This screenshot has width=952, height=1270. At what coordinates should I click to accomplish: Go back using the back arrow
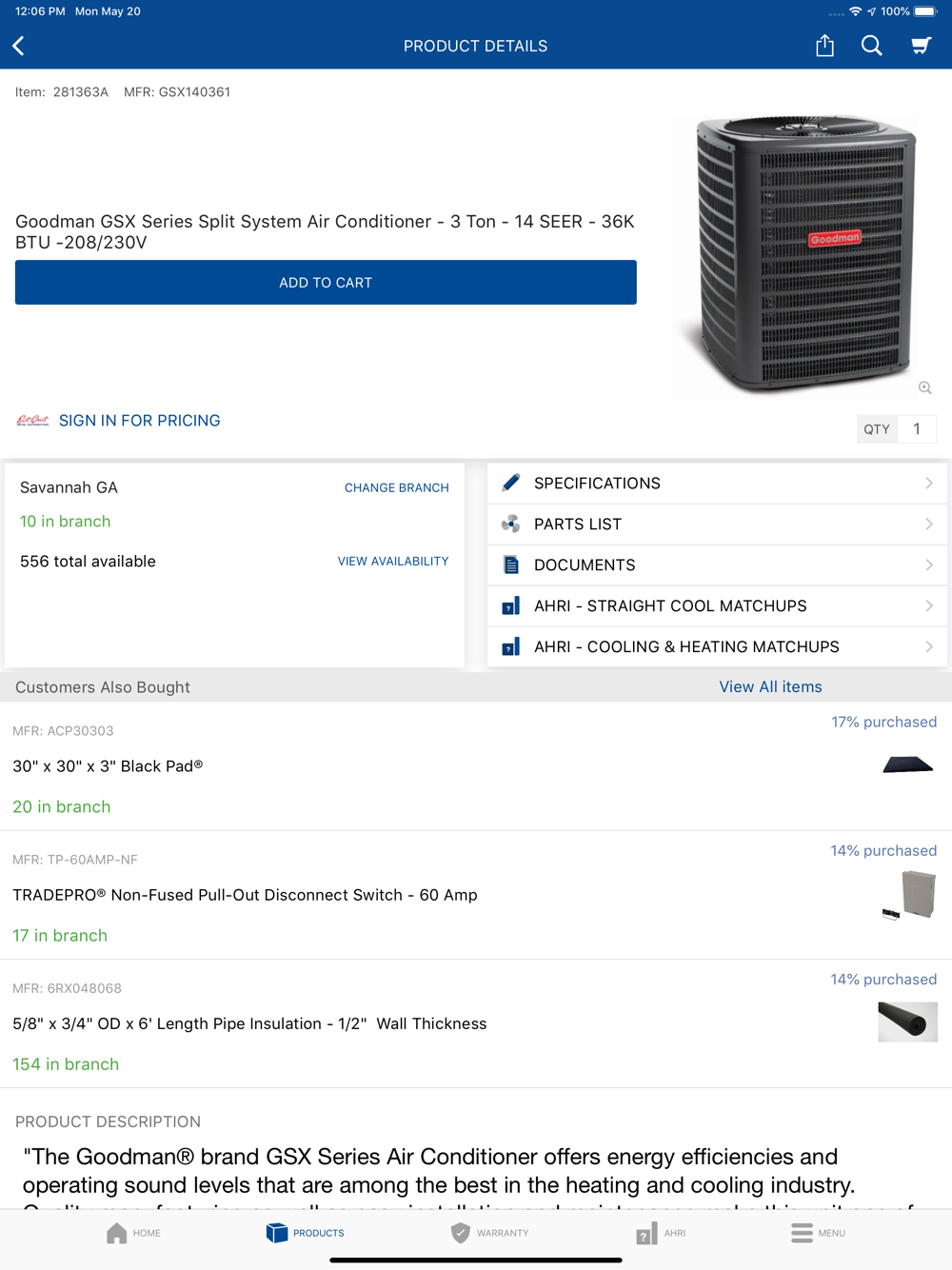coord(18,46)
